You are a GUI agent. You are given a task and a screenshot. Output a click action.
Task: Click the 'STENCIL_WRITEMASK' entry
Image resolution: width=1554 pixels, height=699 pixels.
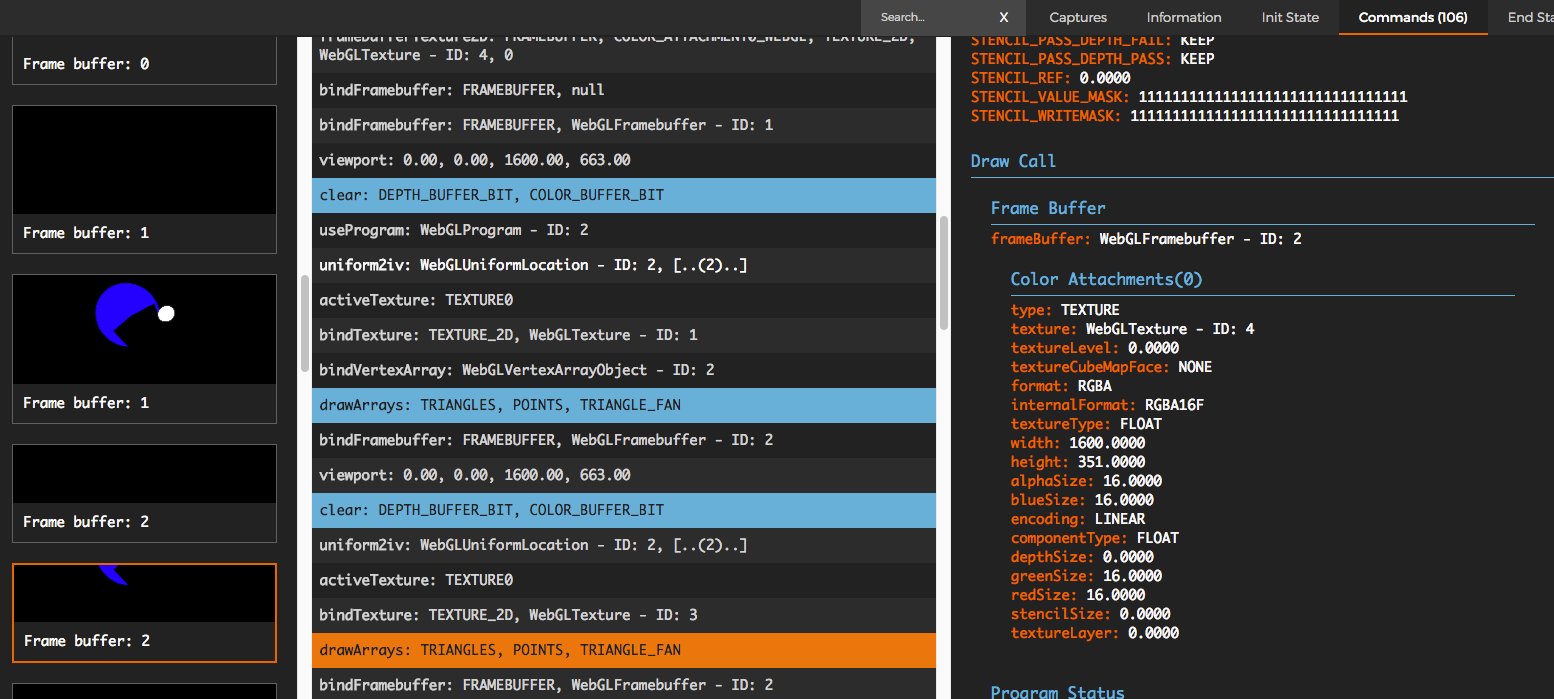pyautogui.click(x=1185, y=116)
